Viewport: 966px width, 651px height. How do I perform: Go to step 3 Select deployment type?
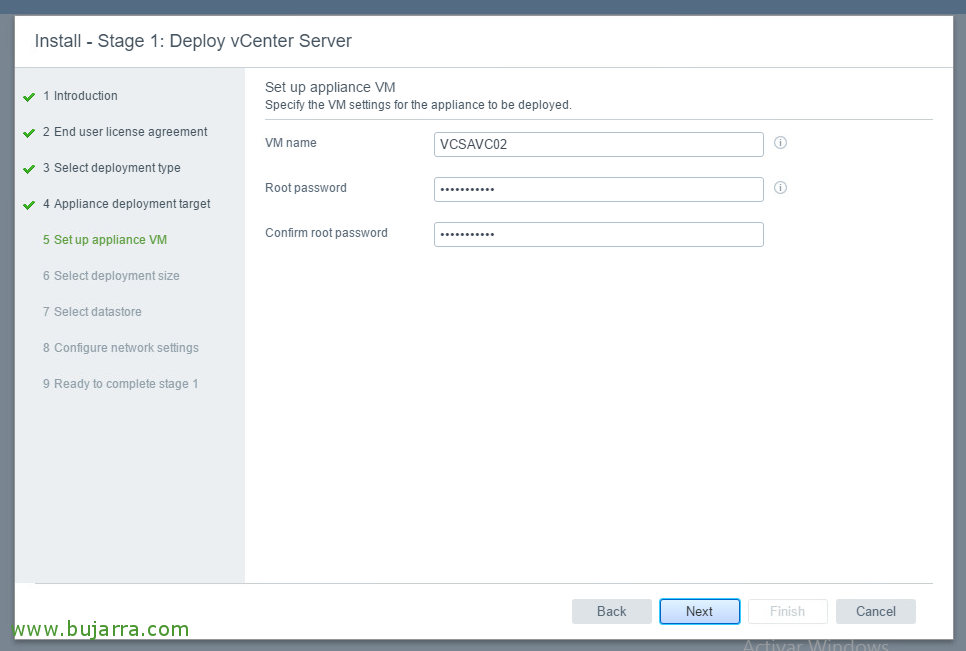[112, 168]
